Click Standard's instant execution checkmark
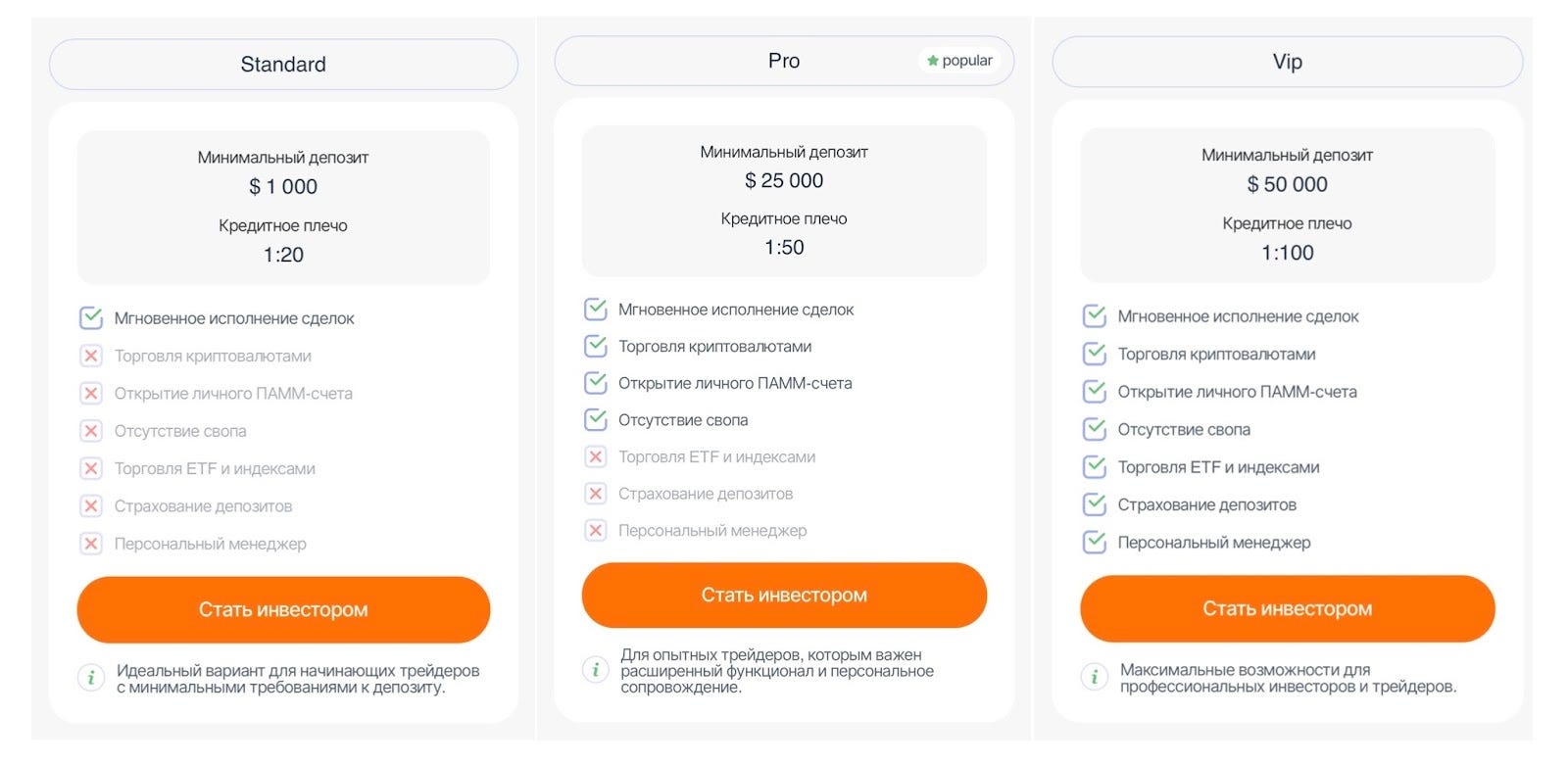The width and height of the screenshot is (1568, 764). 91,318
